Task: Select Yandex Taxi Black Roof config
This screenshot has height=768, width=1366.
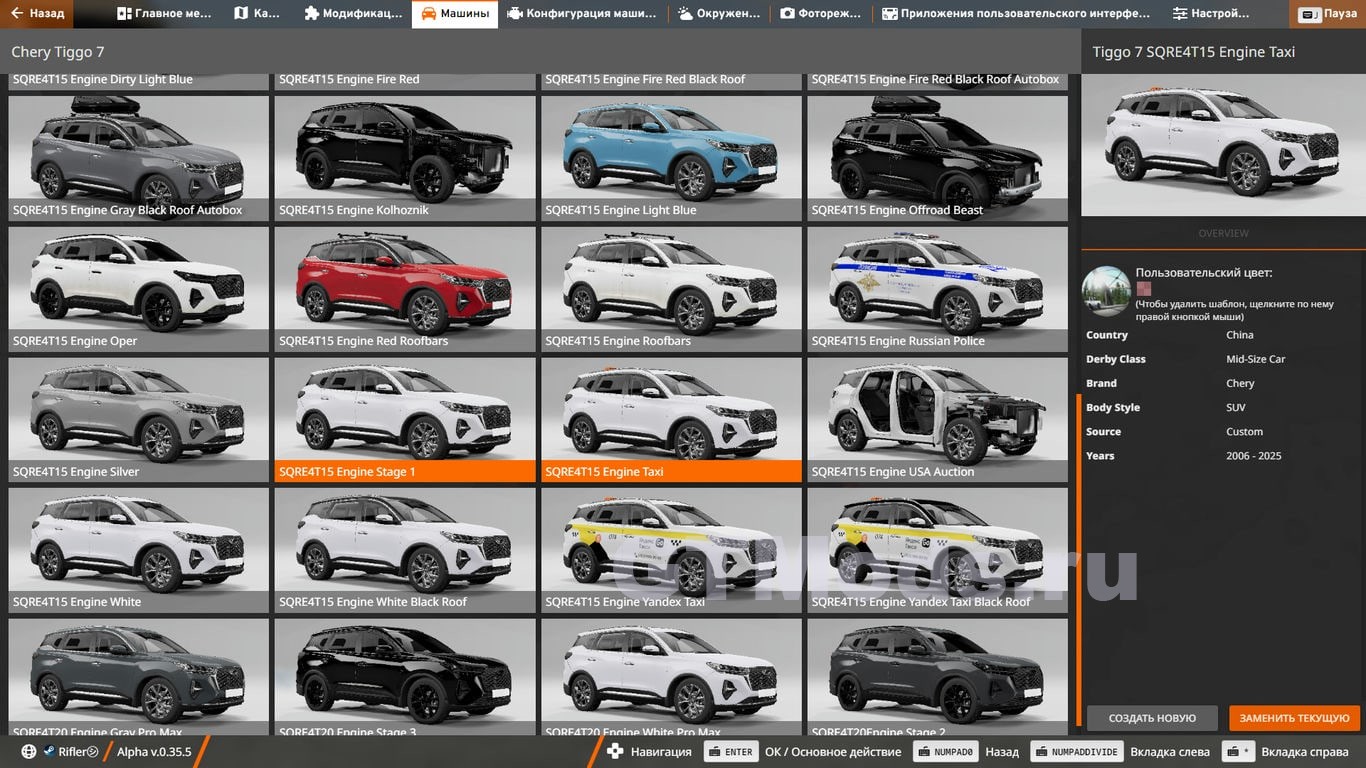Action: point(938,550)
